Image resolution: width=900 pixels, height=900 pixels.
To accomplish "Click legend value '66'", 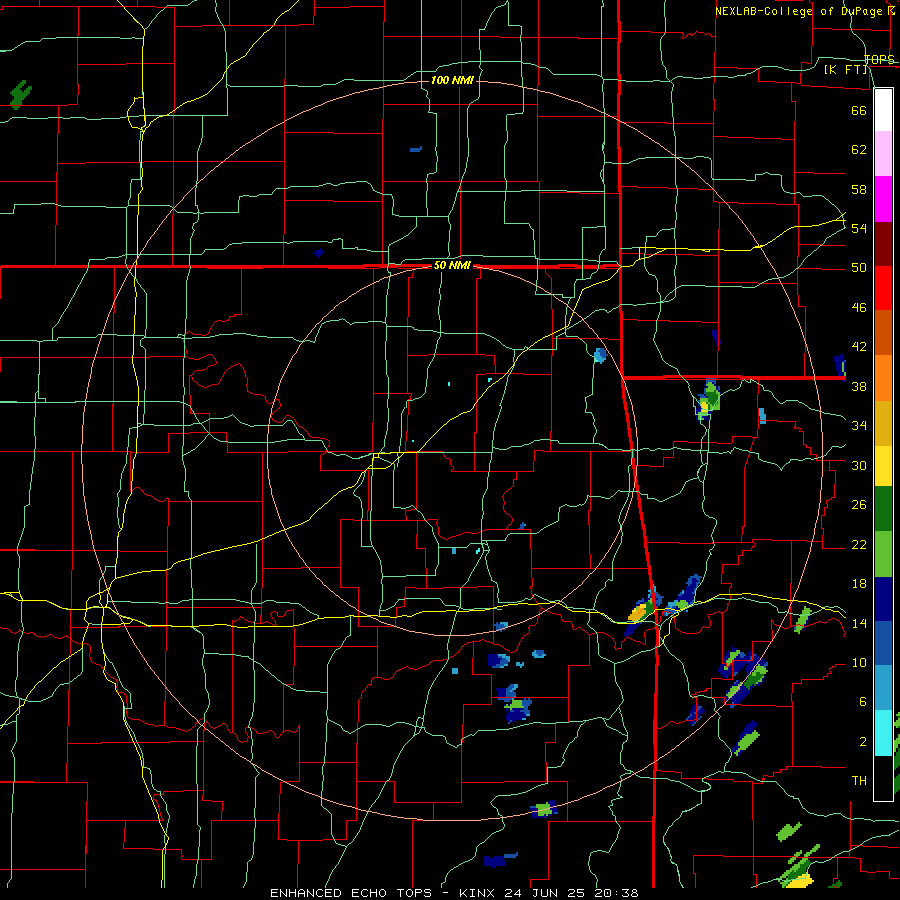I will pos(859,110).
